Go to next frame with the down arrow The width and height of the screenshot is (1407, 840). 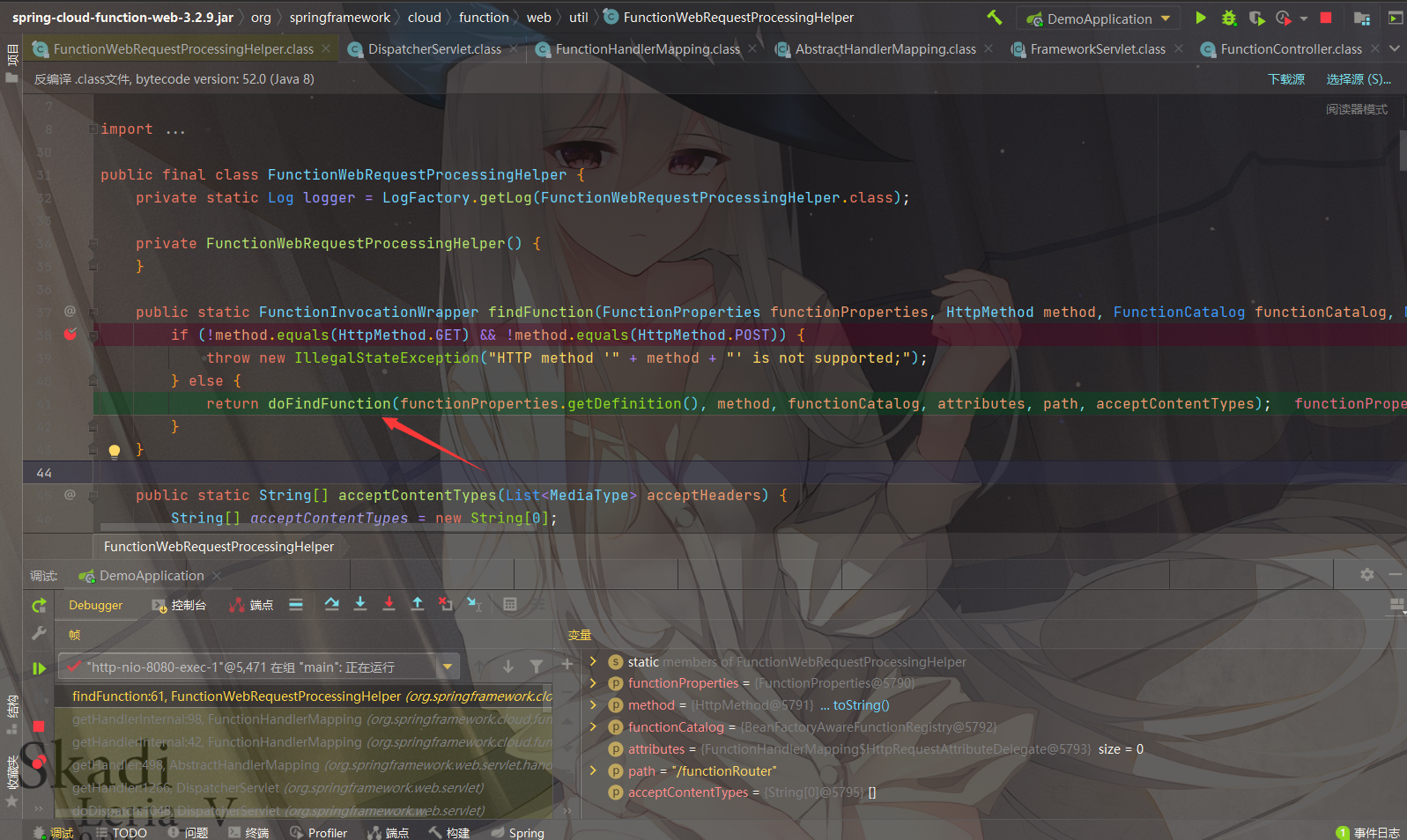coord(507,667)
